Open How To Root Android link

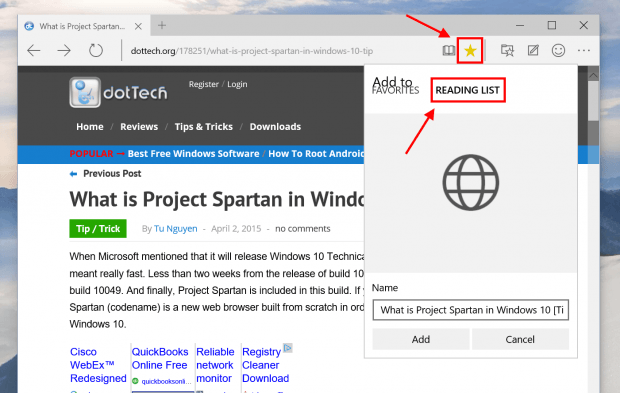(316, 154)
